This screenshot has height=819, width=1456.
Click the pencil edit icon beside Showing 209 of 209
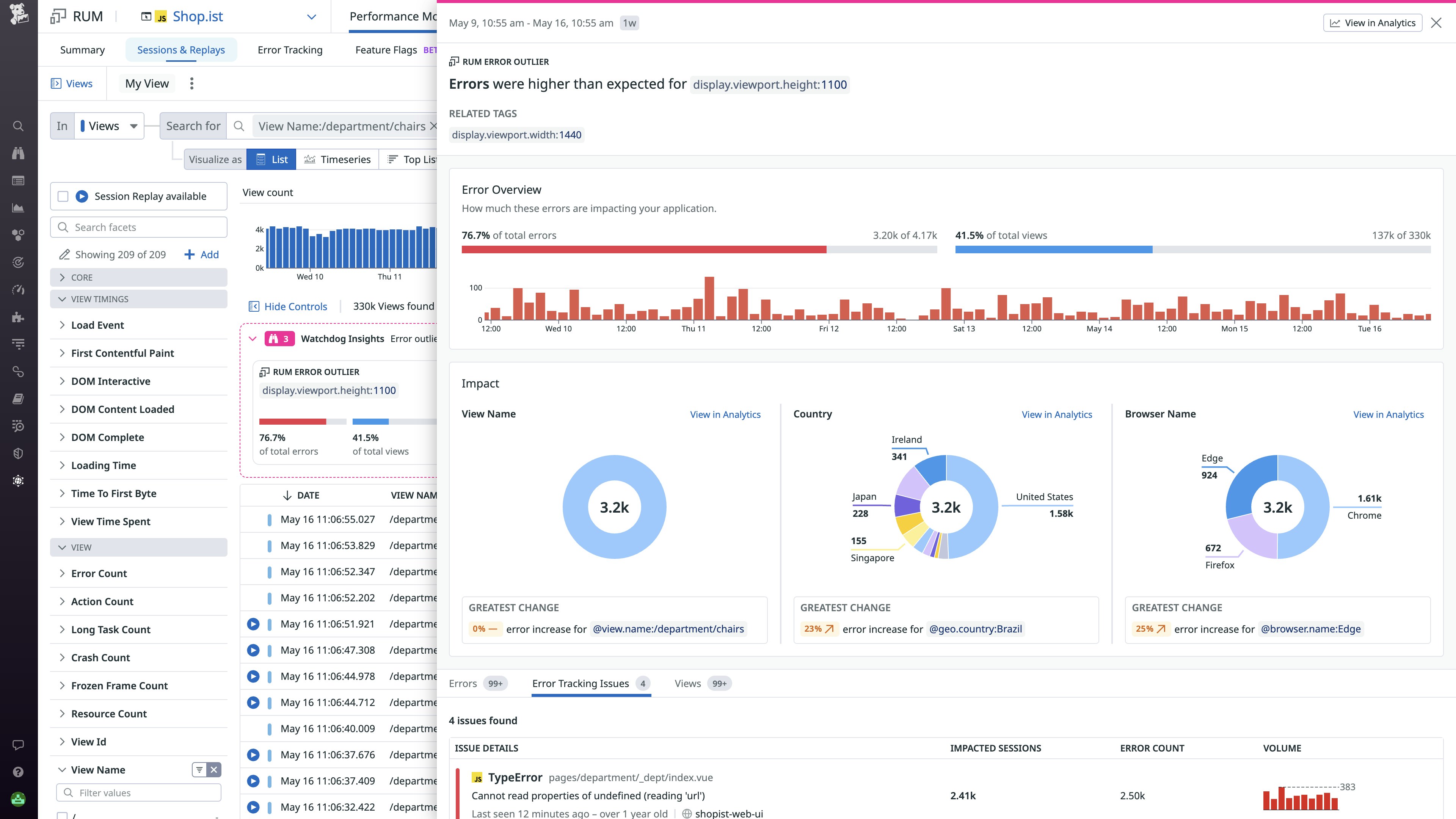pos(64,255)
